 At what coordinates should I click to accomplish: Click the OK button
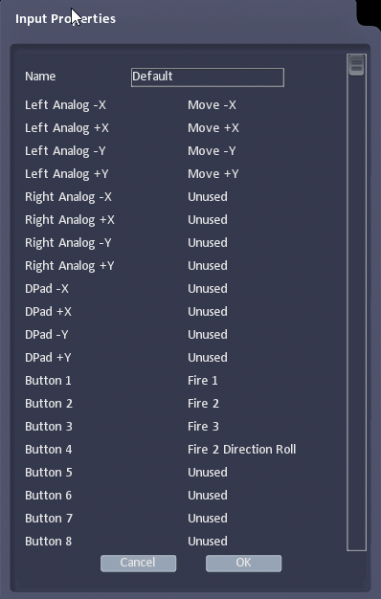[243, 563]
